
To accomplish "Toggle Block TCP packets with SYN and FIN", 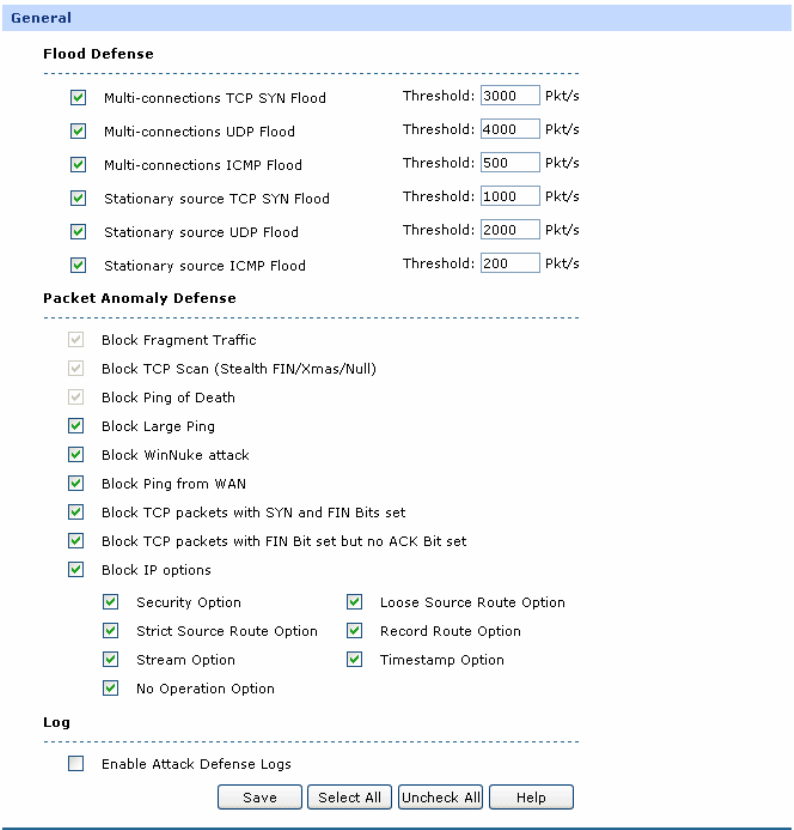I will 75,513.
